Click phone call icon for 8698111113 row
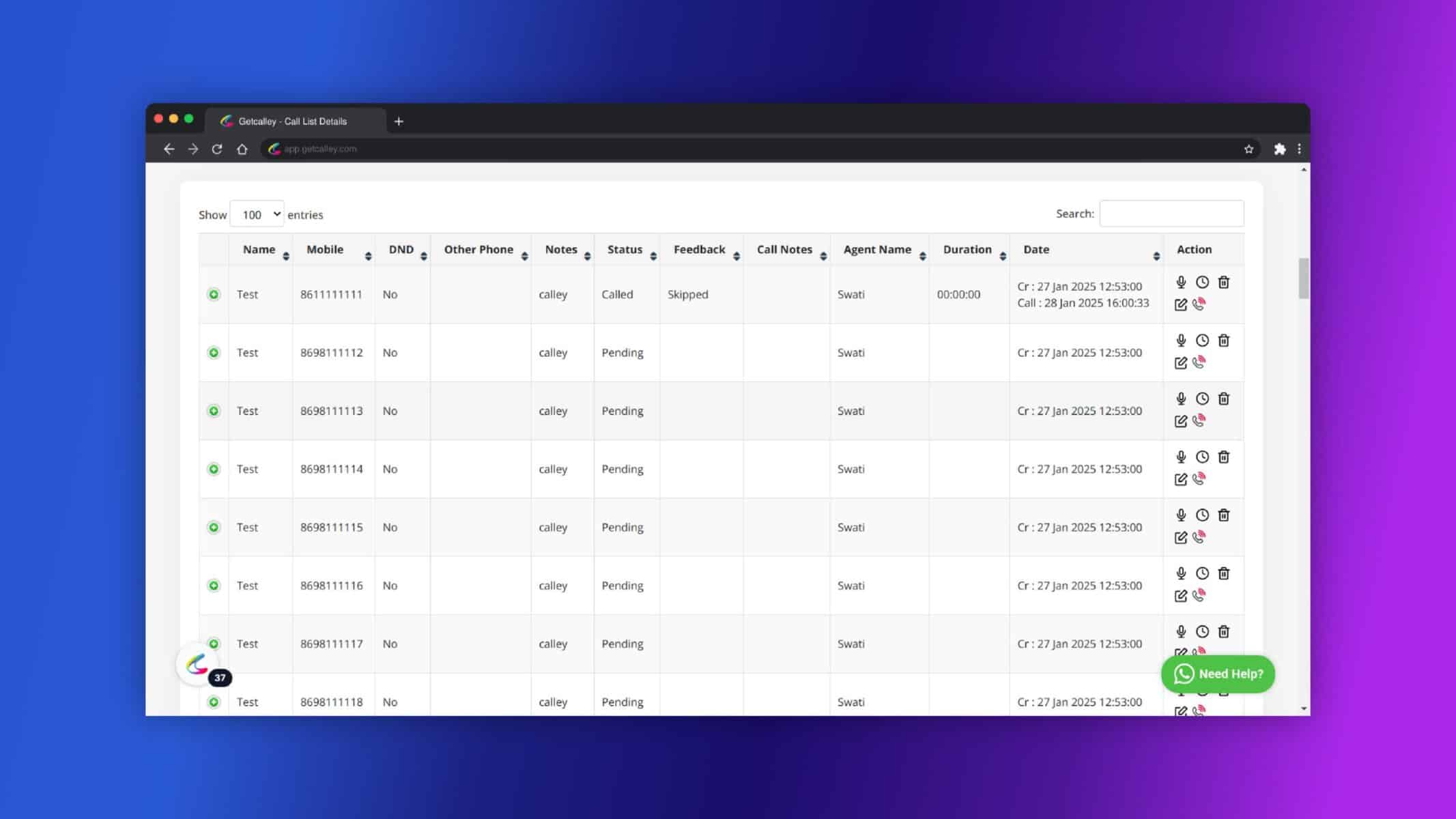Viewport: 1456px width, 819px height. point(1199,420)
